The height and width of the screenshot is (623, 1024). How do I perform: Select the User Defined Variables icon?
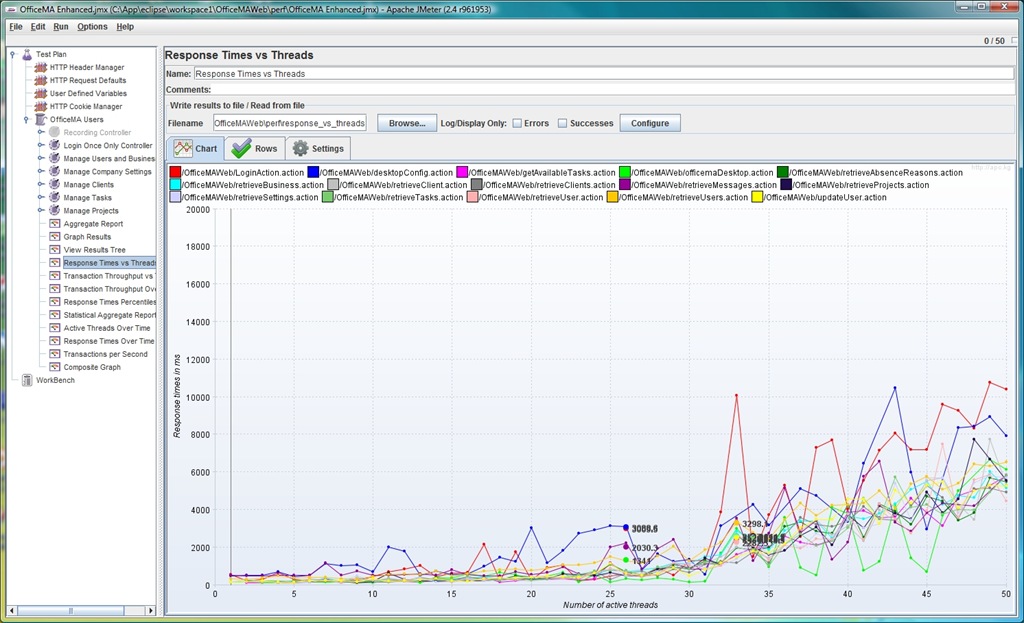coord(40,93)
